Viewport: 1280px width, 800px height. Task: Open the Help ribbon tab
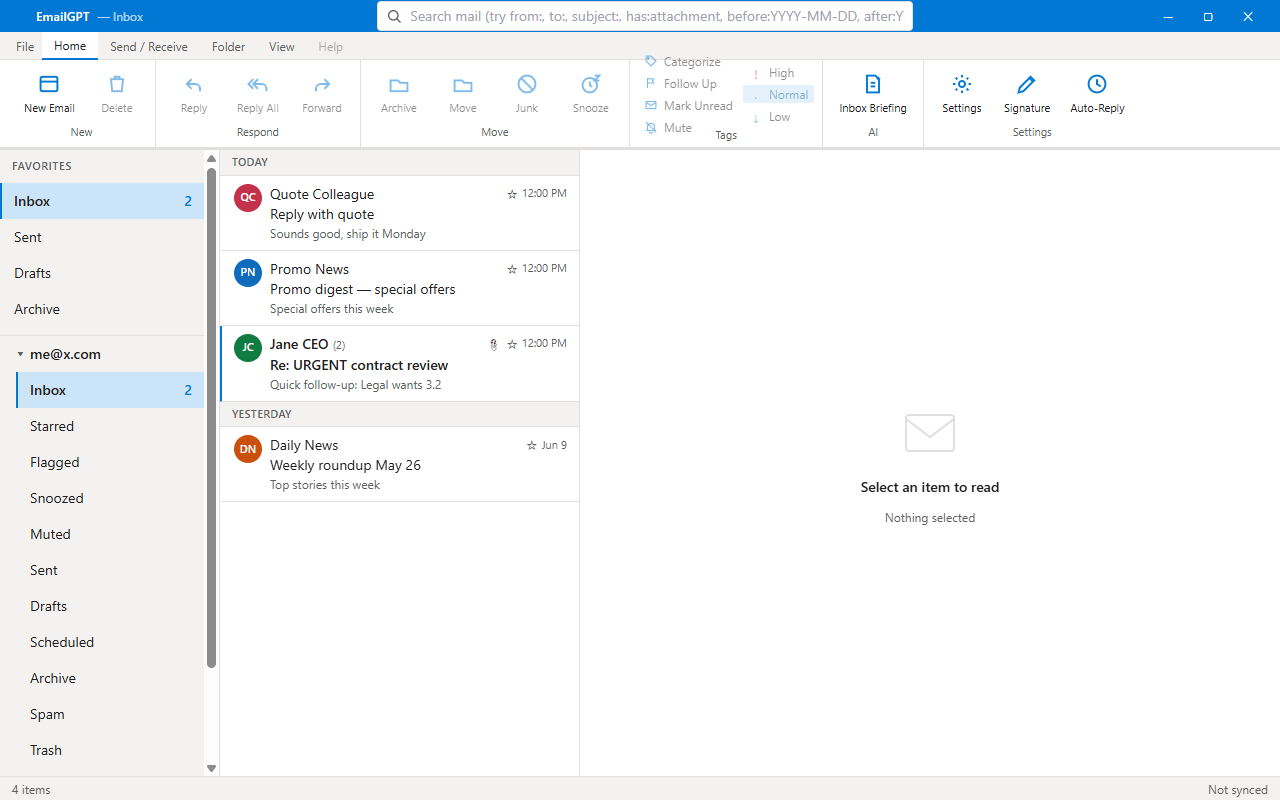coord(330,47)
